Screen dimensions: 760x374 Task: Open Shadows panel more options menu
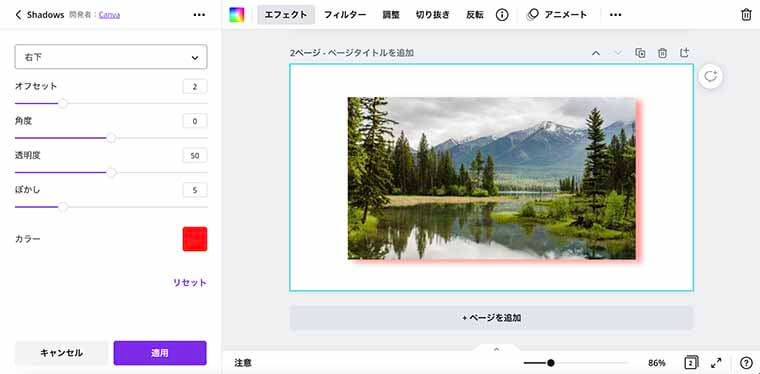(199, 15)
